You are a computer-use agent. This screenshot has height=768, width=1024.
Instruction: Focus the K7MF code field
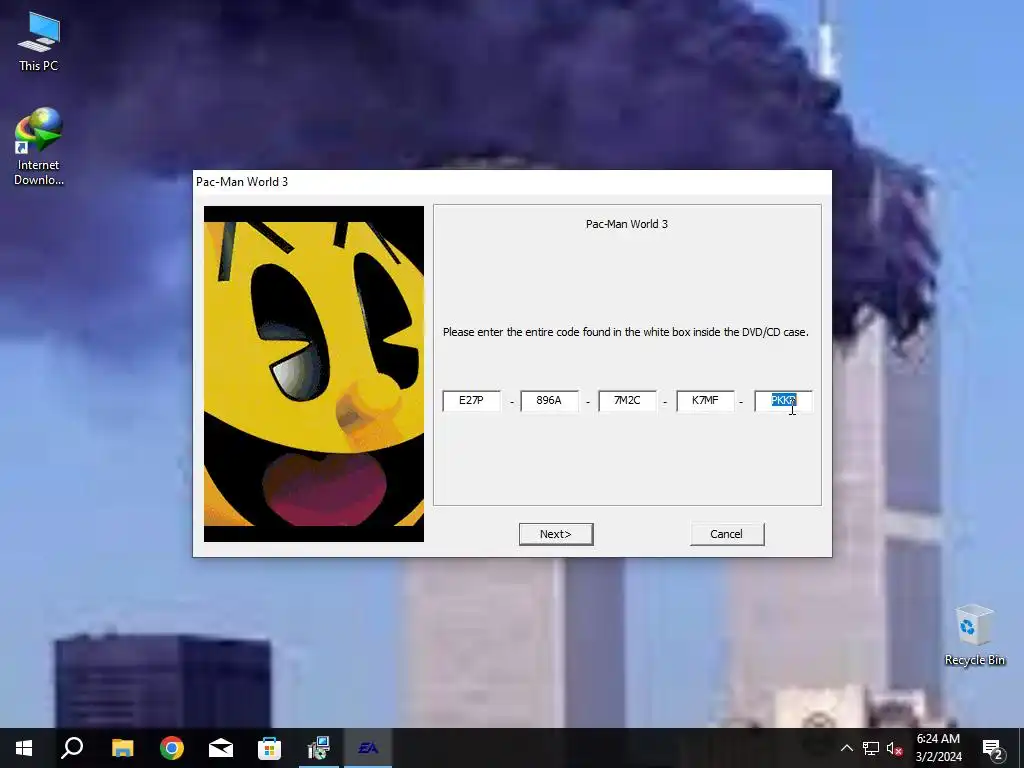pos(705,401)
